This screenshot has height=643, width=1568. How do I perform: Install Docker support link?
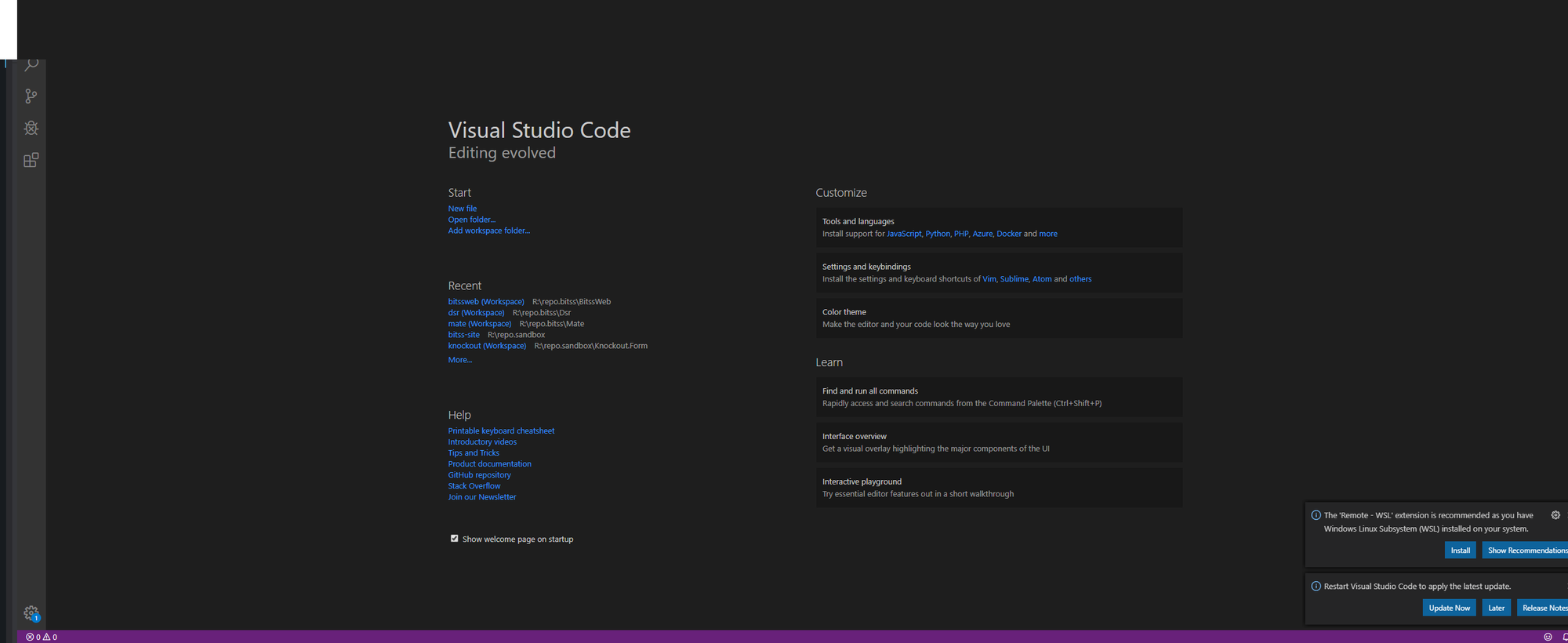[1009, 234]
